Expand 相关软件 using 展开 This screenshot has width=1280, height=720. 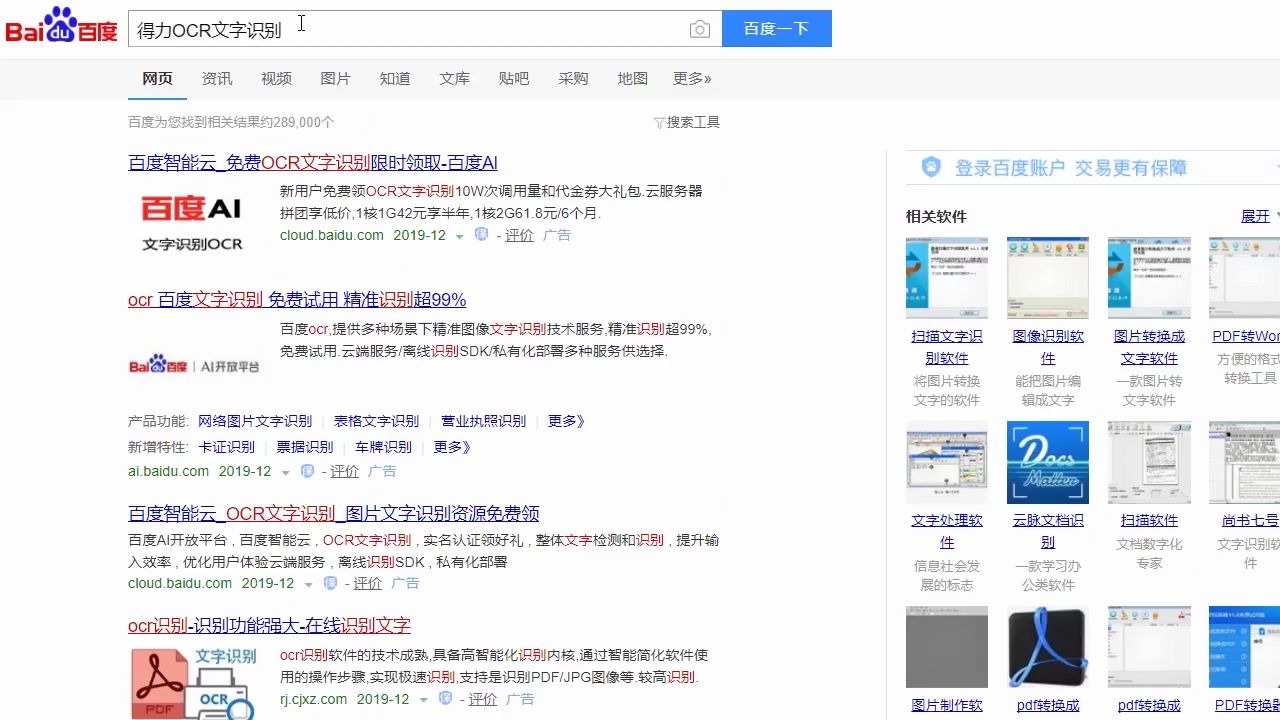click(1256, 216)
